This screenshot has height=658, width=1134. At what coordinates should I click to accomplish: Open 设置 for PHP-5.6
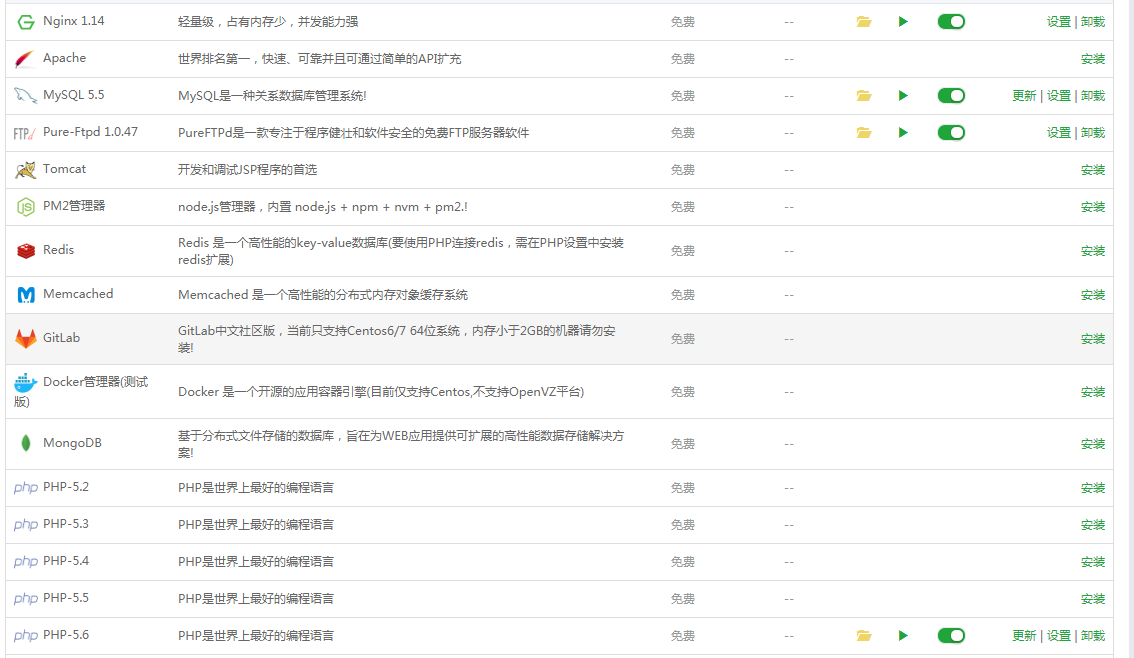[x=1059, y=636]
